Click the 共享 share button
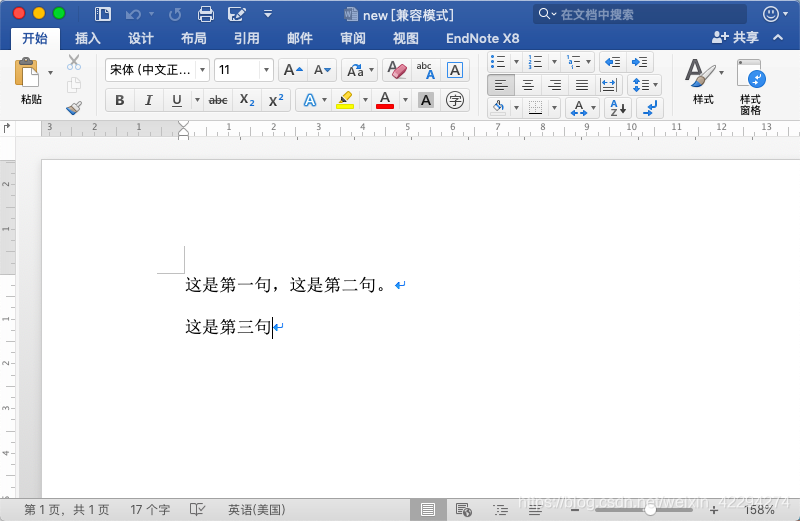This screenshot has height=521, width=800. [735, 37]
